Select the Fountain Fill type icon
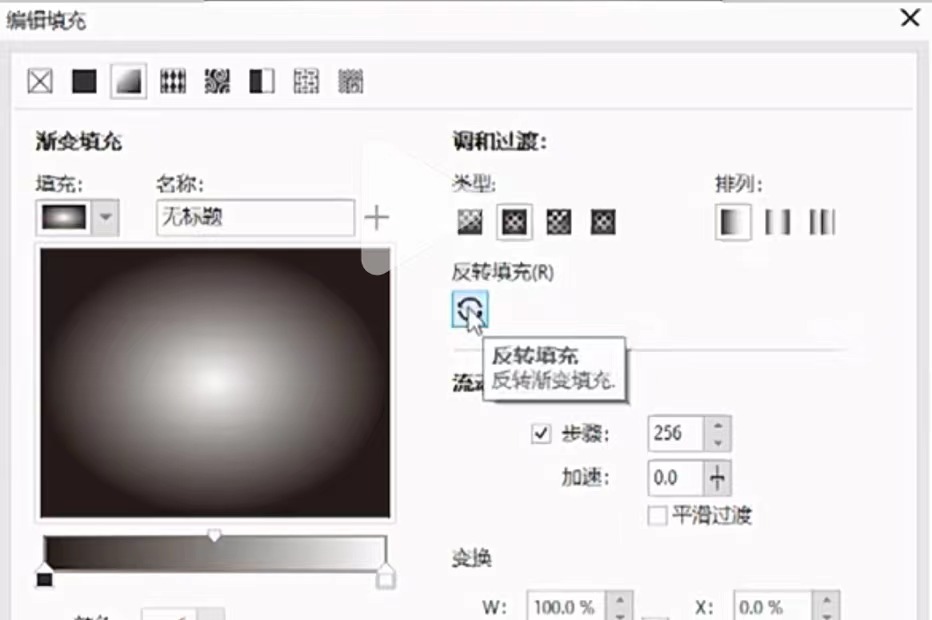Image resolution: width=932 pixels, height=620 pixels. tap(128, 81)
